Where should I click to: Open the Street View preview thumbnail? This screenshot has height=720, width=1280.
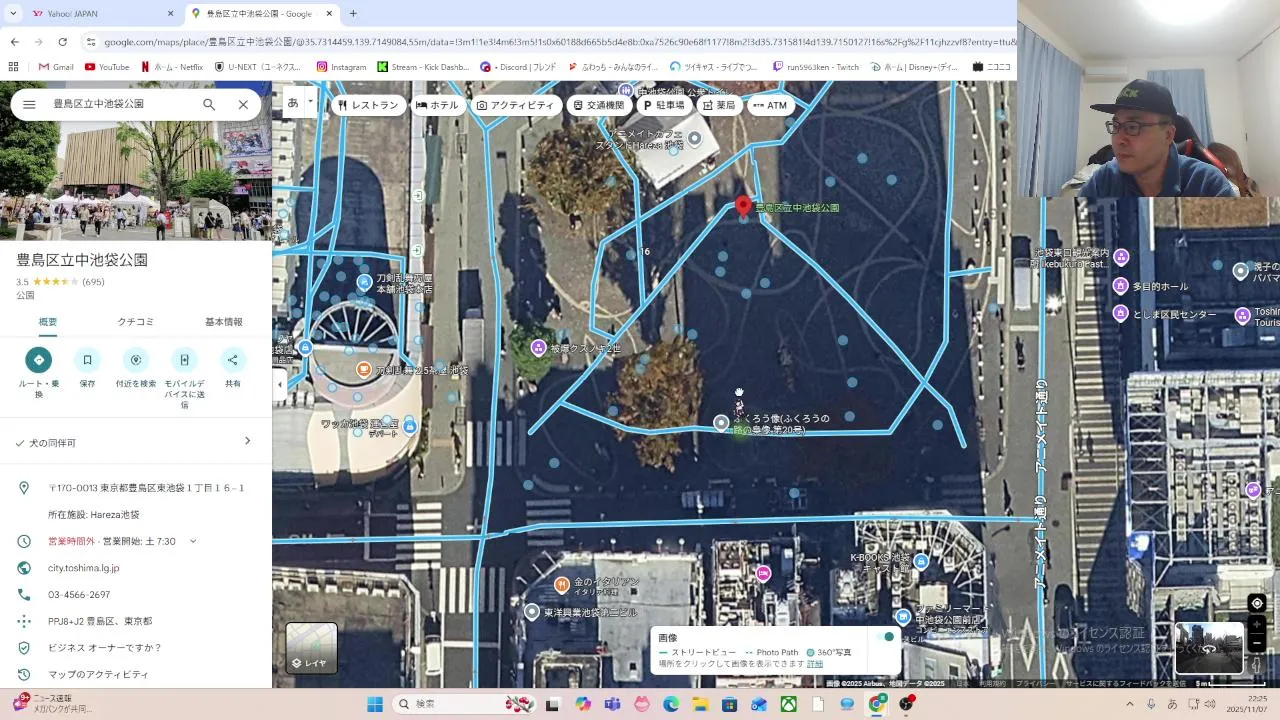tap(1209, 648)
